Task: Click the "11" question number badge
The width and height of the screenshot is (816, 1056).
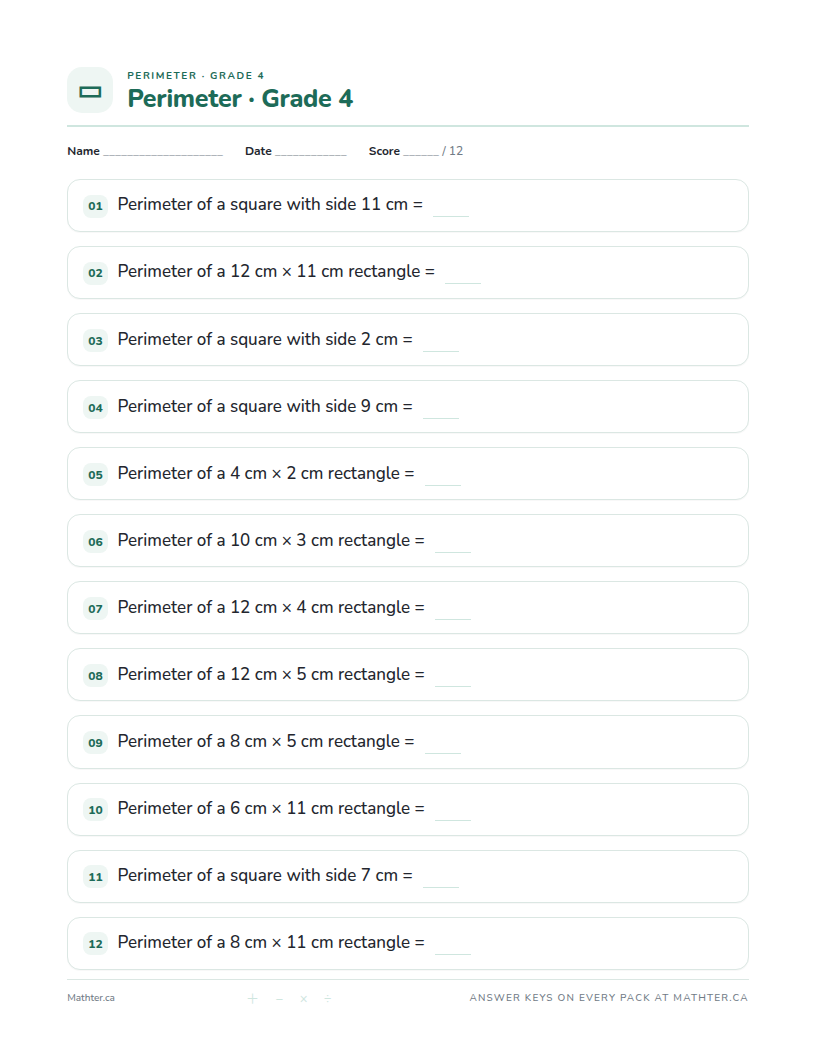Action: pos(96,877)
